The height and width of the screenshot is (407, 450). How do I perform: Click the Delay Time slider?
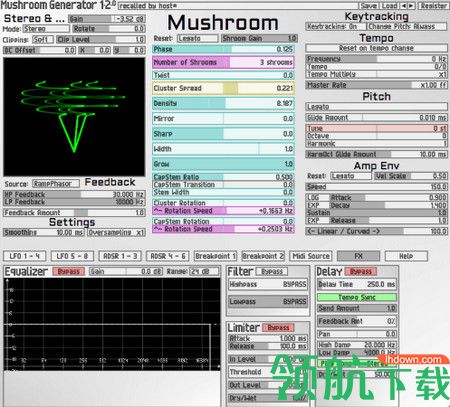point(357,284)
